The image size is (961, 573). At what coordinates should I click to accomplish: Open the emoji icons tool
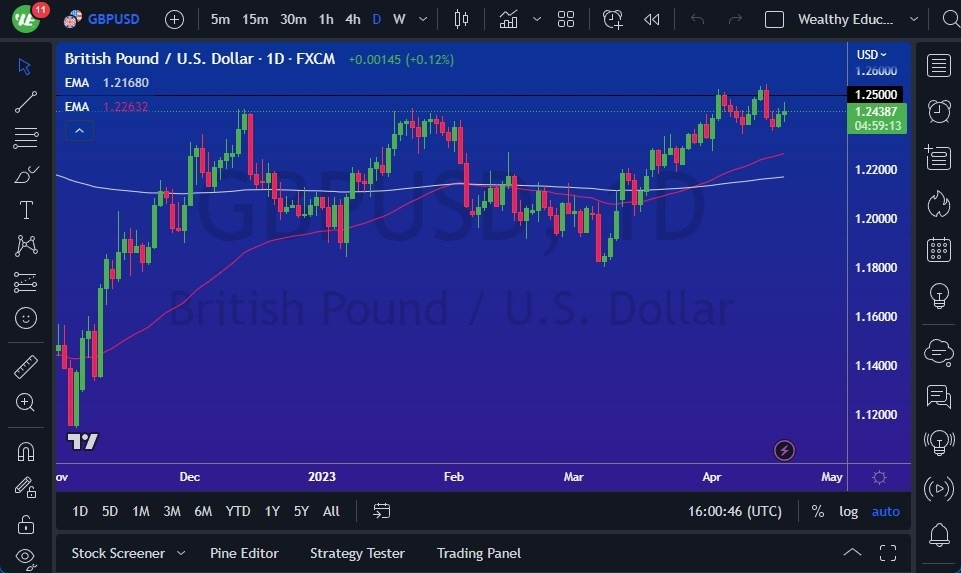pyautogui.click(x=26, y=318)
